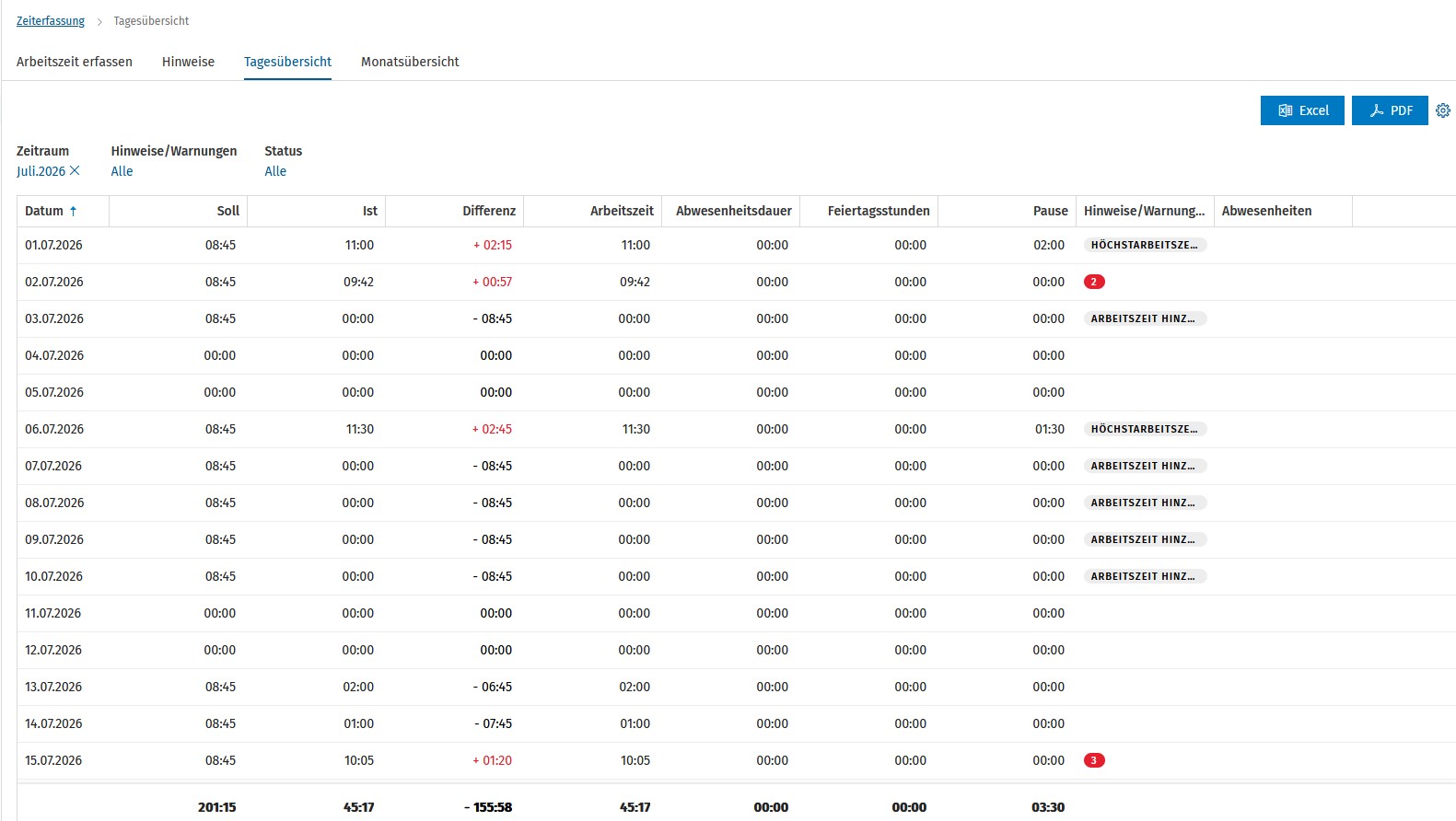Open Arbeitszeit hinzufügen tag on 10.07.2026
Image resolution: width=1456 pixels, height=821 pixels.
pyautogui.click(x=1145, y=576)
